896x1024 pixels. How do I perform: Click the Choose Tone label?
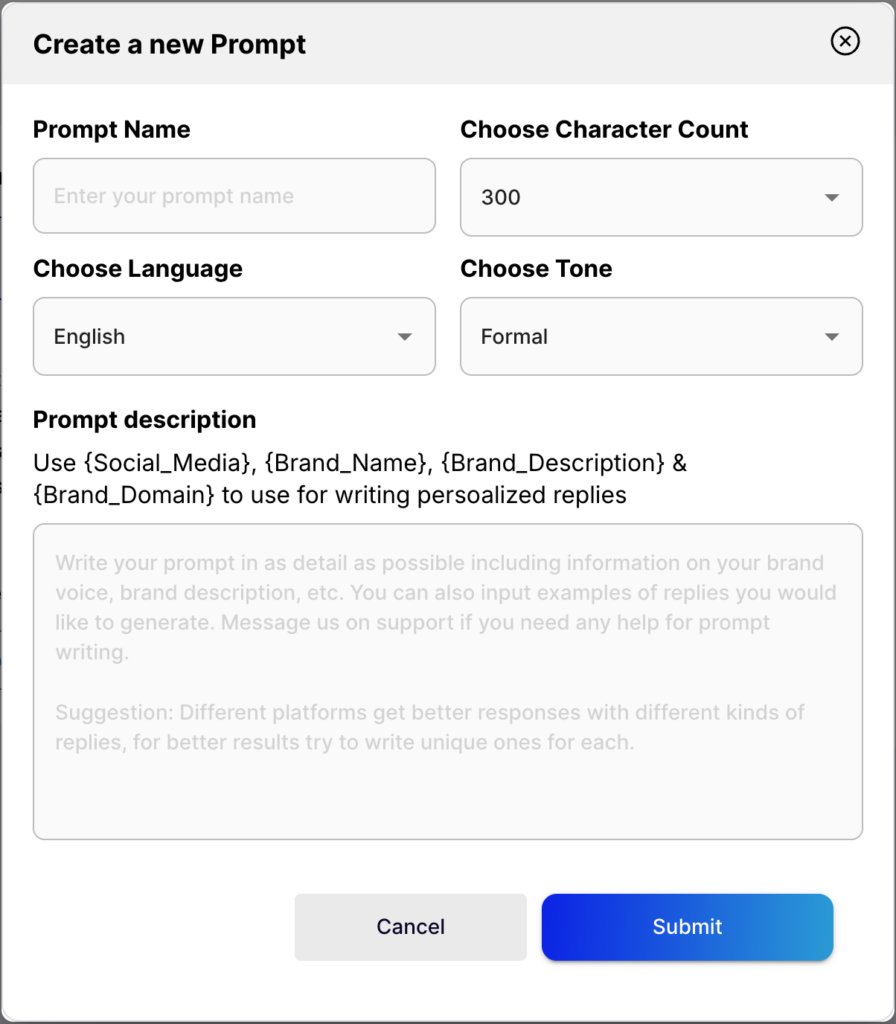(x=536, y=269)
